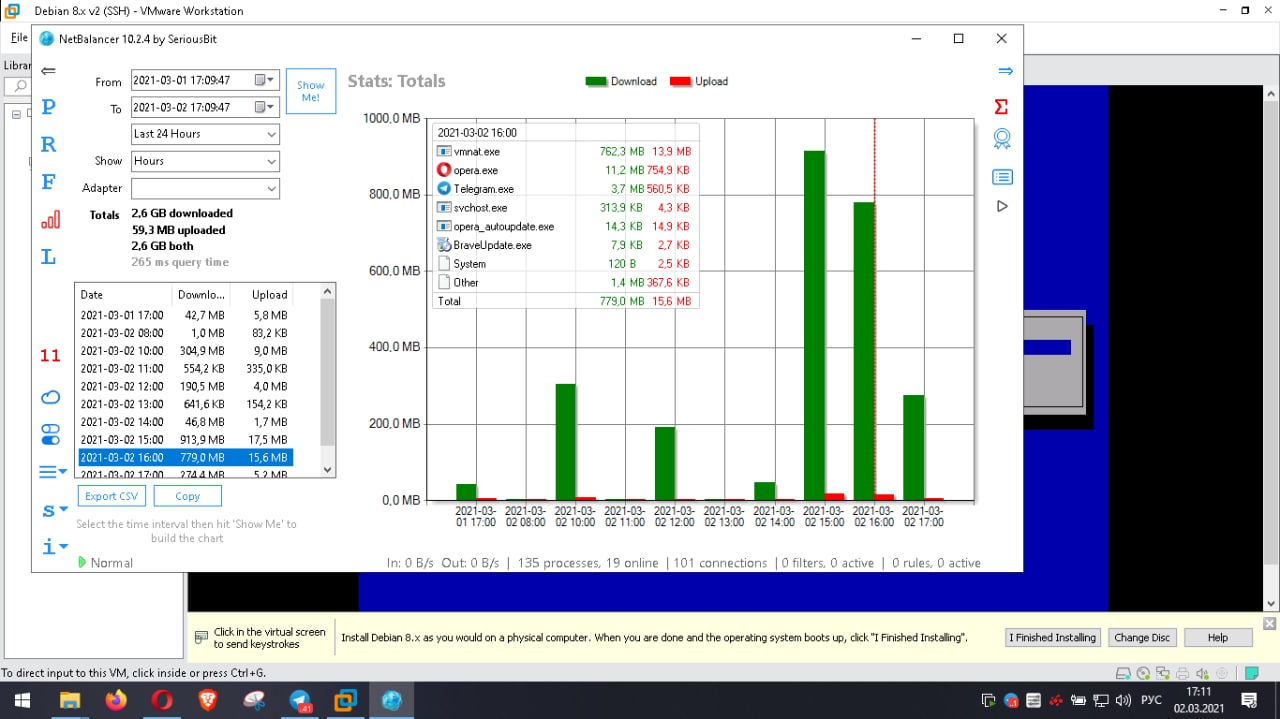
Task: Click the blue cloud icon in sidebar
Action: pos(50,398)
